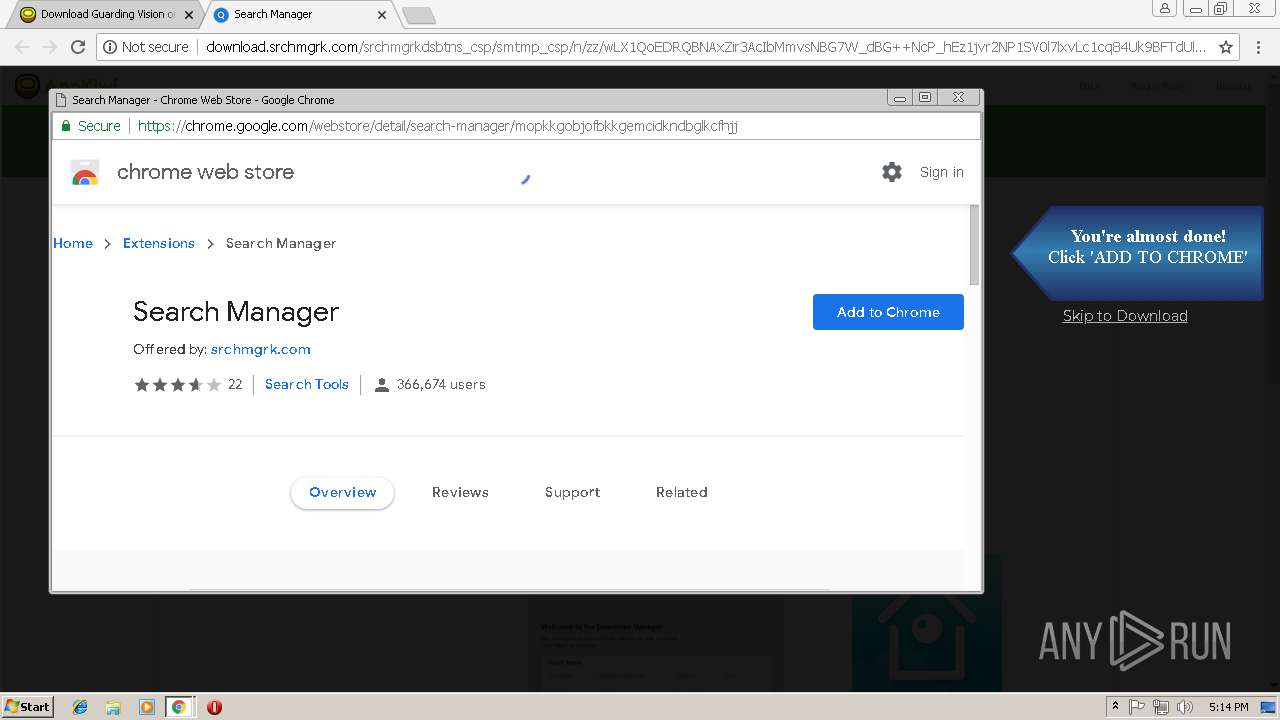Reload the page in the main Chrome window
The image size is (1280, 720).
[78, 47]
